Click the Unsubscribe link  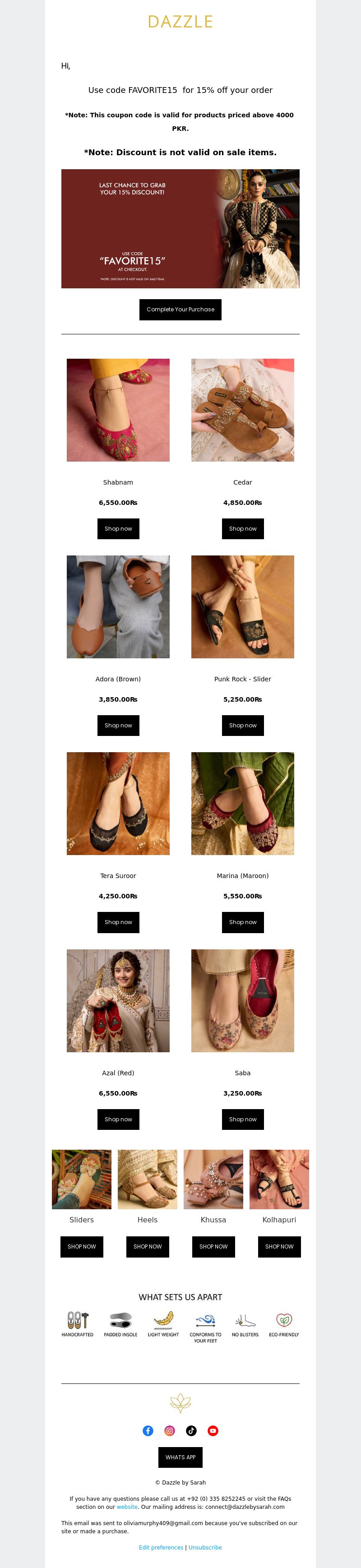point(205,1547)
